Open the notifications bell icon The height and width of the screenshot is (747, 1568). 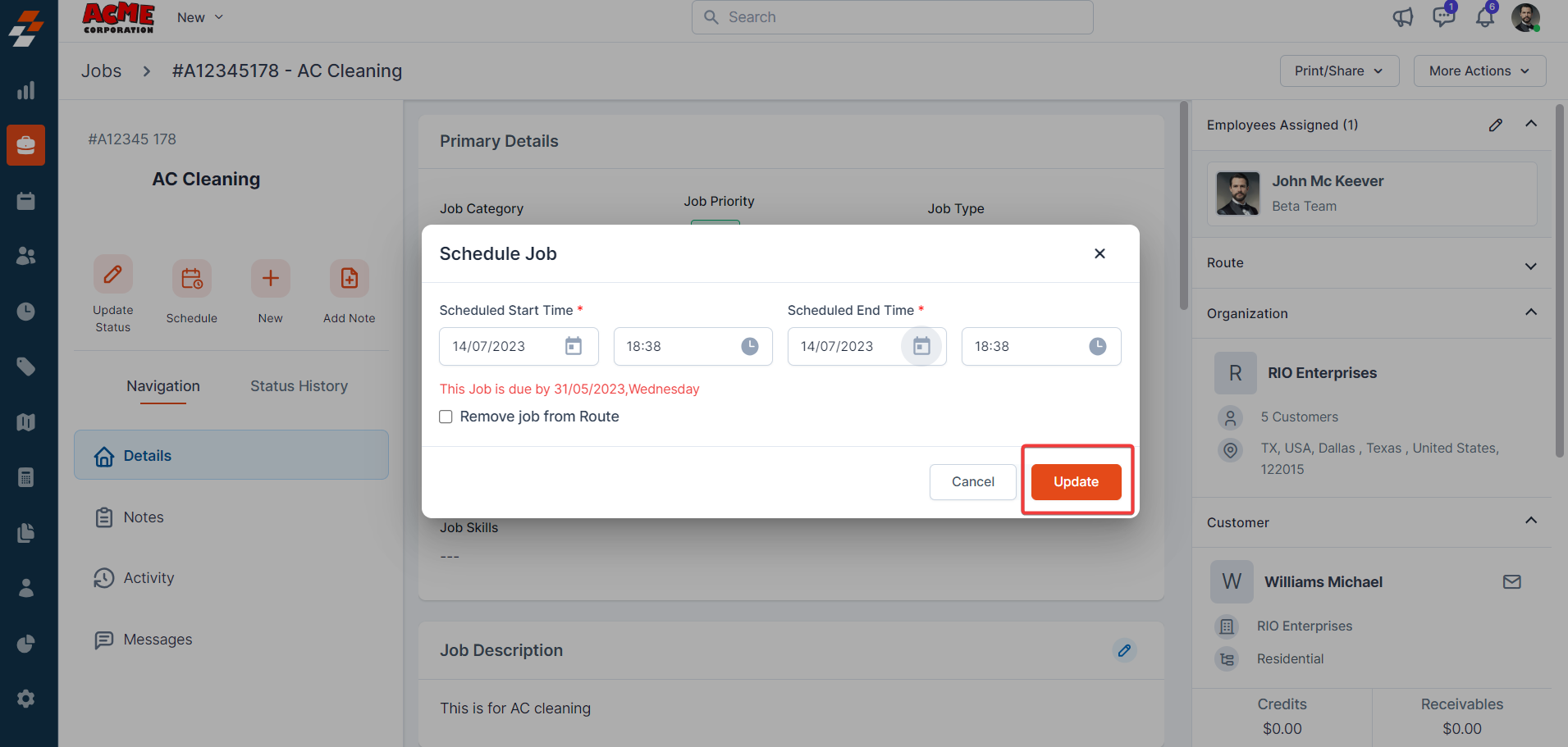(x=1484, y=17)
